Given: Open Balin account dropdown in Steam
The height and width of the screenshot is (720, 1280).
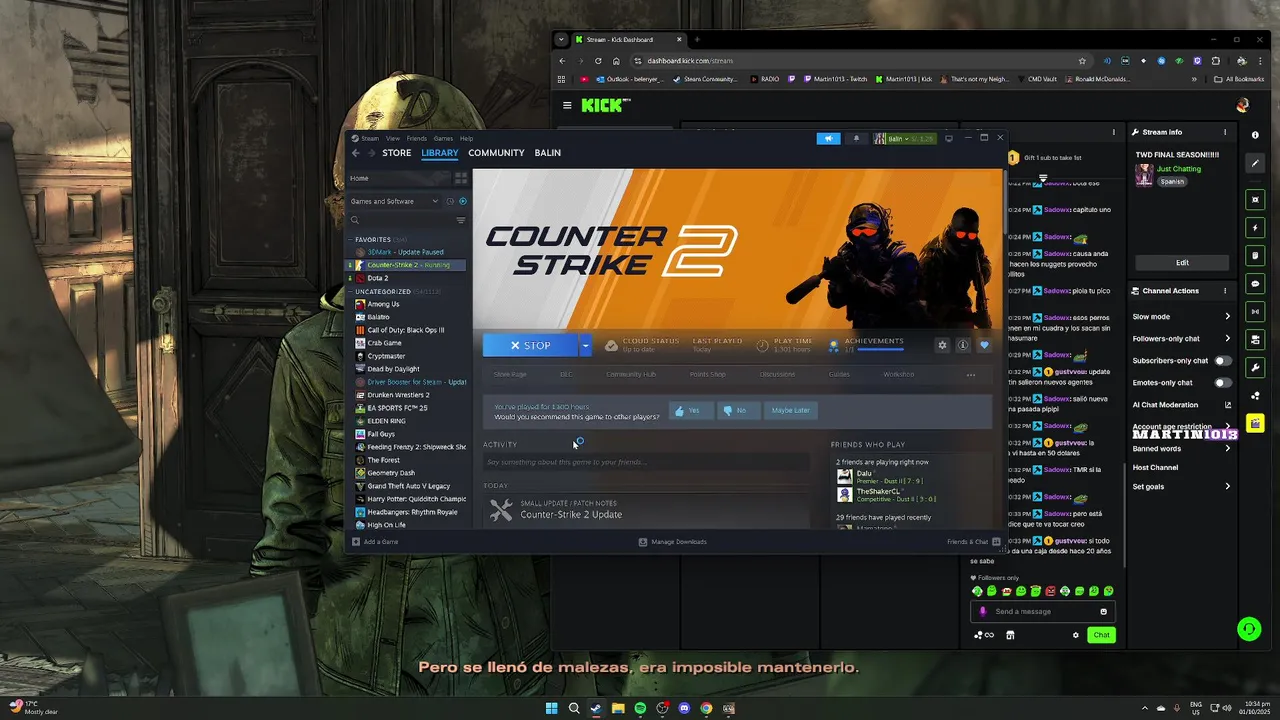Looking at the screenshot, I should [x=905, y=138].
